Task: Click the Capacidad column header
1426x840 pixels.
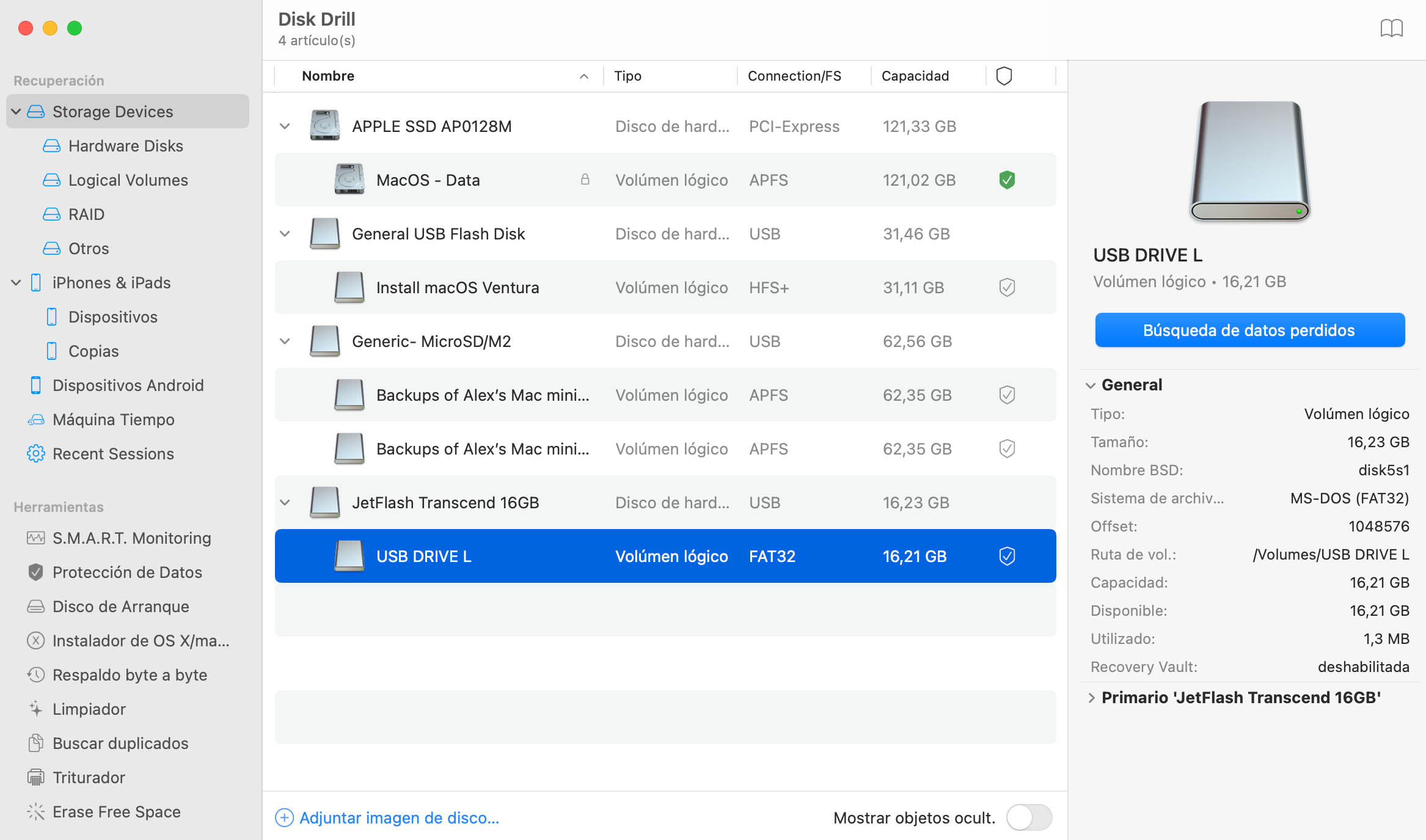Action: coord(915,76)
